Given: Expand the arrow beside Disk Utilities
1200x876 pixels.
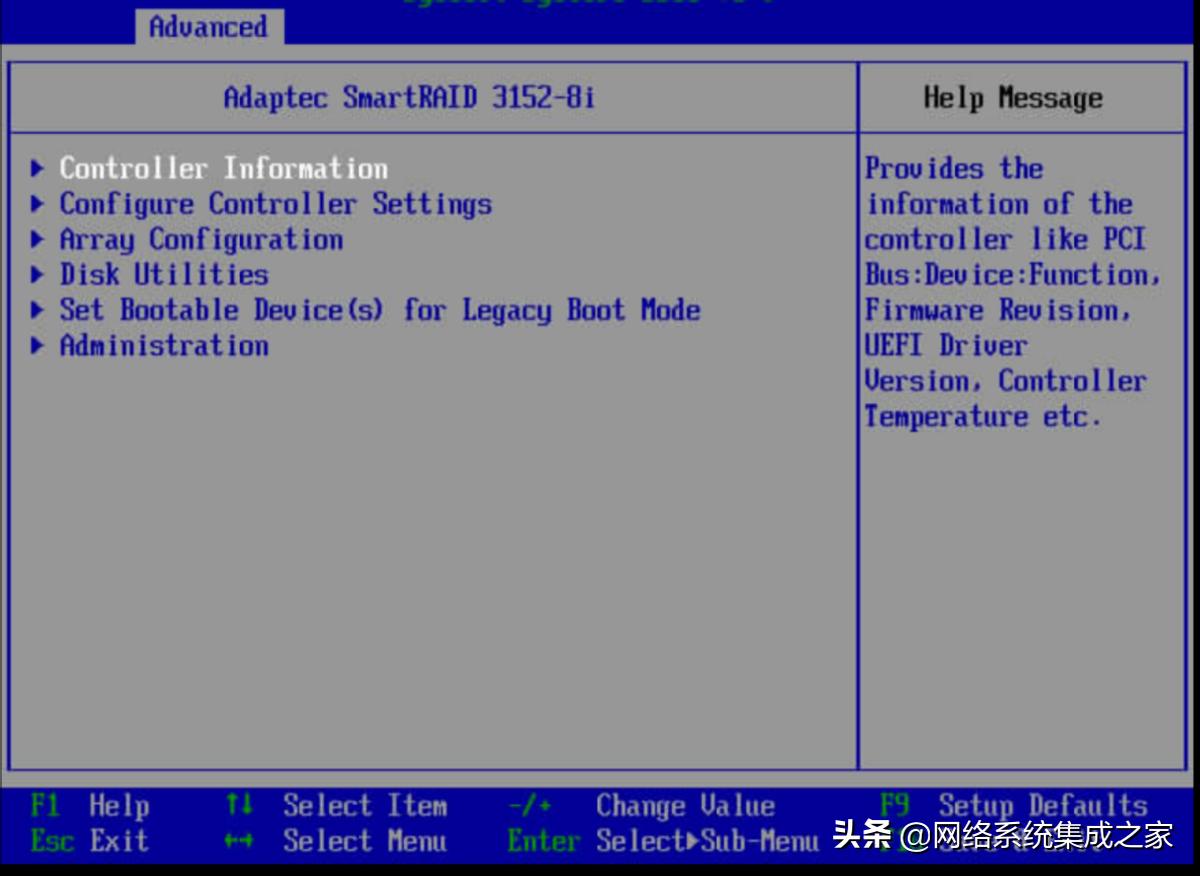Looking at the screenshot, I should (x=37, y=274).
